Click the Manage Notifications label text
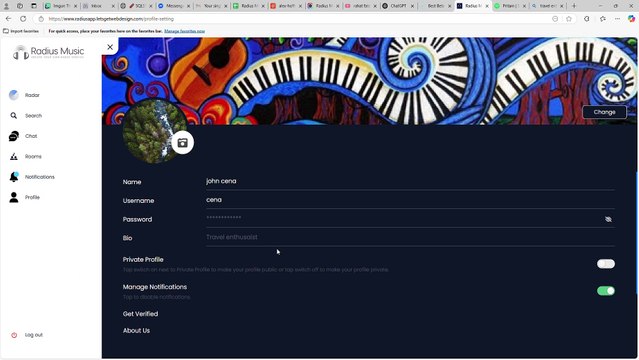 tap(155, 287)
